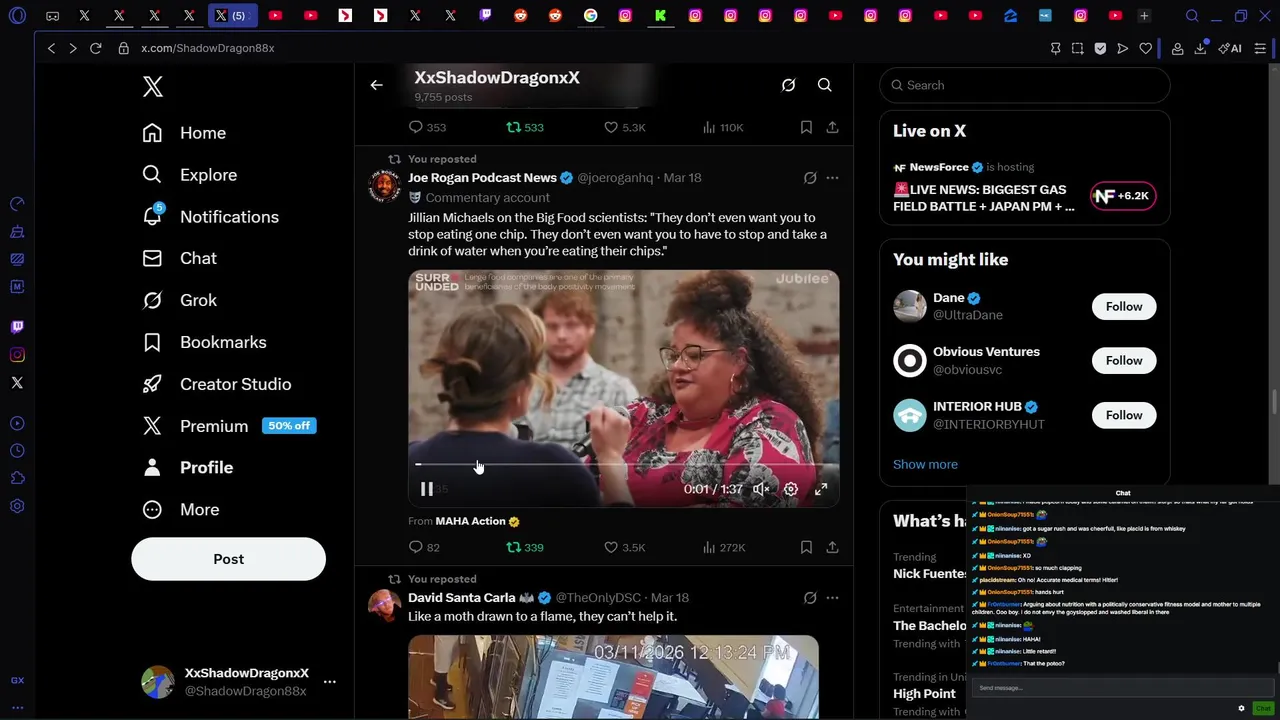Open Bookmarks in left navigation
The width and height of the screenshot is (1280, 720).
(205, 342)
